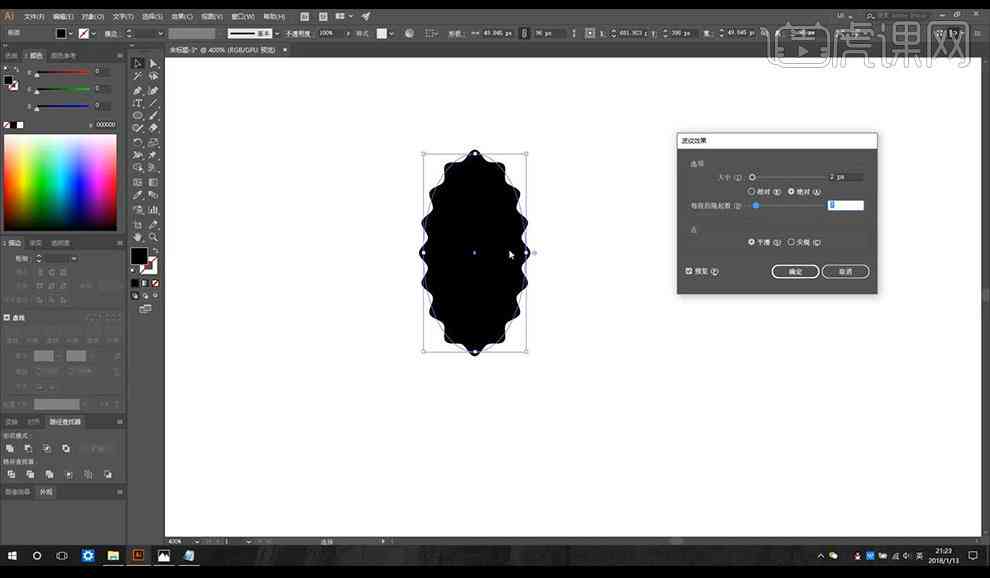
Task: Click the Merge icon in Pathfinder
Action: (x=49, y=474)
